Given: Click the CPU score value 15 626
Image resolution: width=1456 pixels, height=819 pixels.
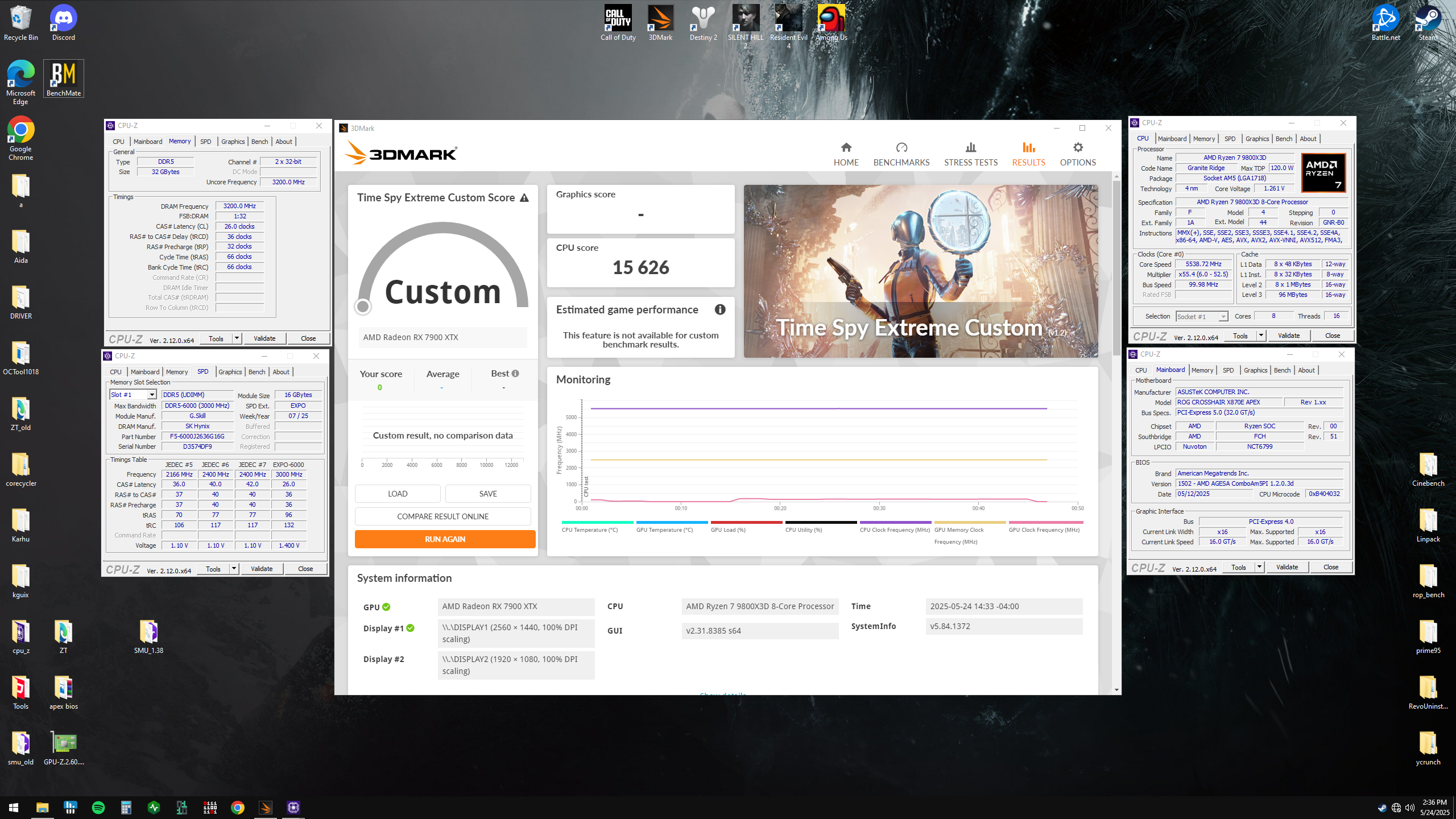Looking at the screenshot, I should (640, 267).
